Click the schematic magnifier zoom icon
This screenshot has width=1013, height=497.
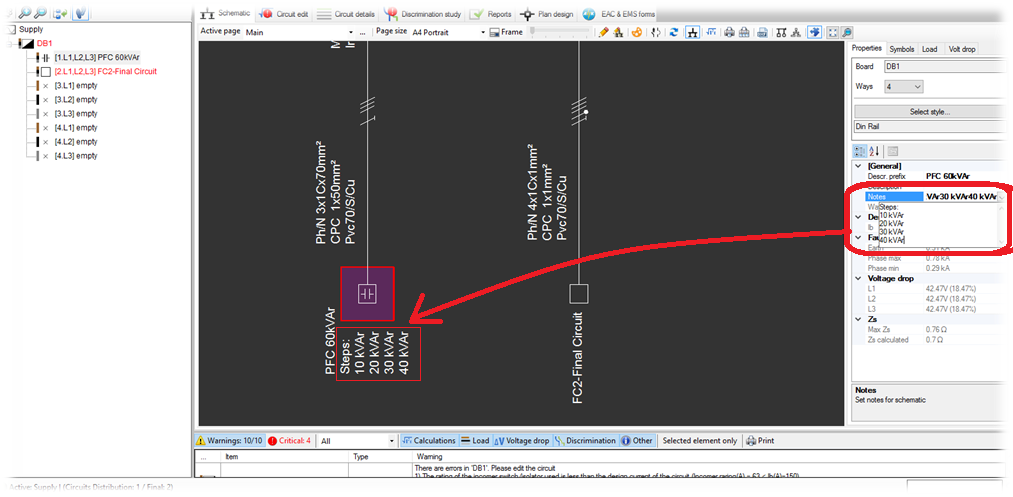point(846,32)
